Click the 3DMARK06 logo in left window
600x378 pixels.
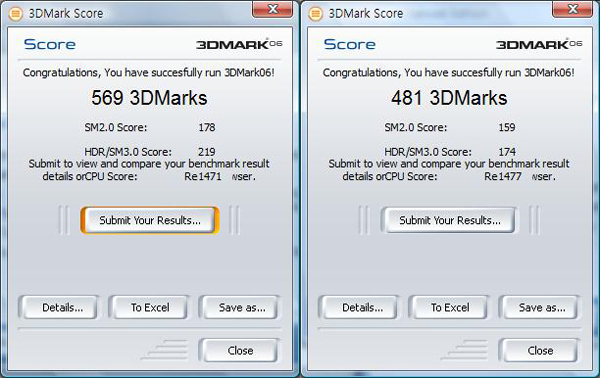click(x=239, y=44)
